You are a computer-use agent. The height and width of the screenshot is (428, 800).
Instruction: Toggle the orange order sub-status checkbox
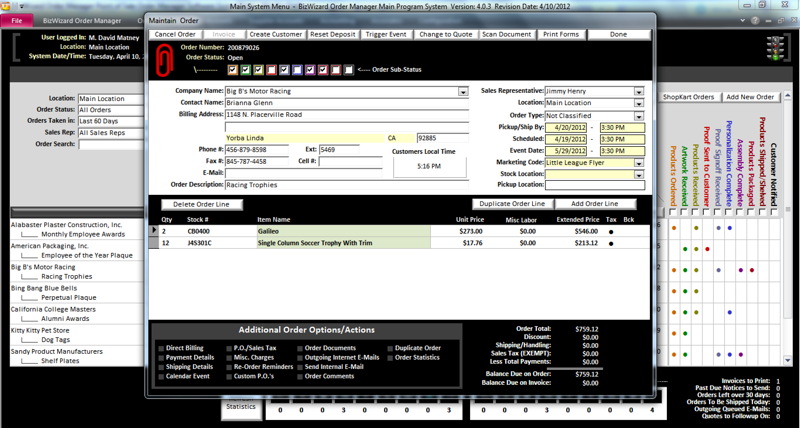coord(233,70)
